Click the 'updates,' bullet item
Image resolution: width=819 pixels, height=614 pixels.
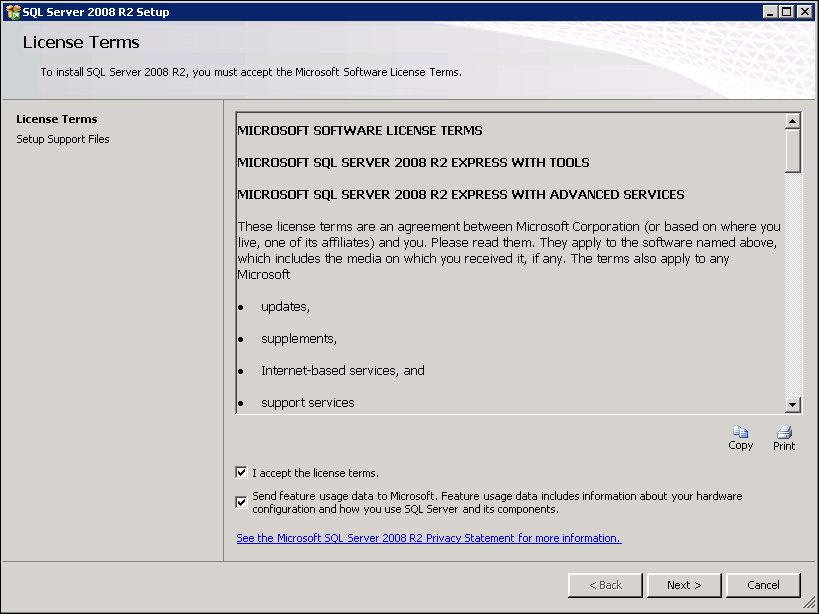click(285, 306)
